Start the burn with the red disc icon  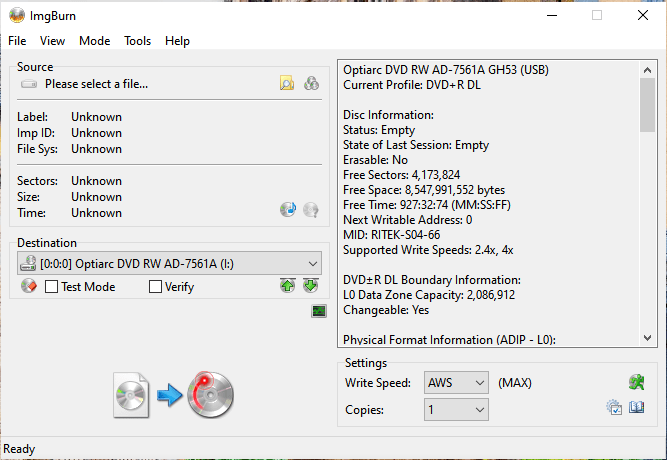(x=211, y=394)
